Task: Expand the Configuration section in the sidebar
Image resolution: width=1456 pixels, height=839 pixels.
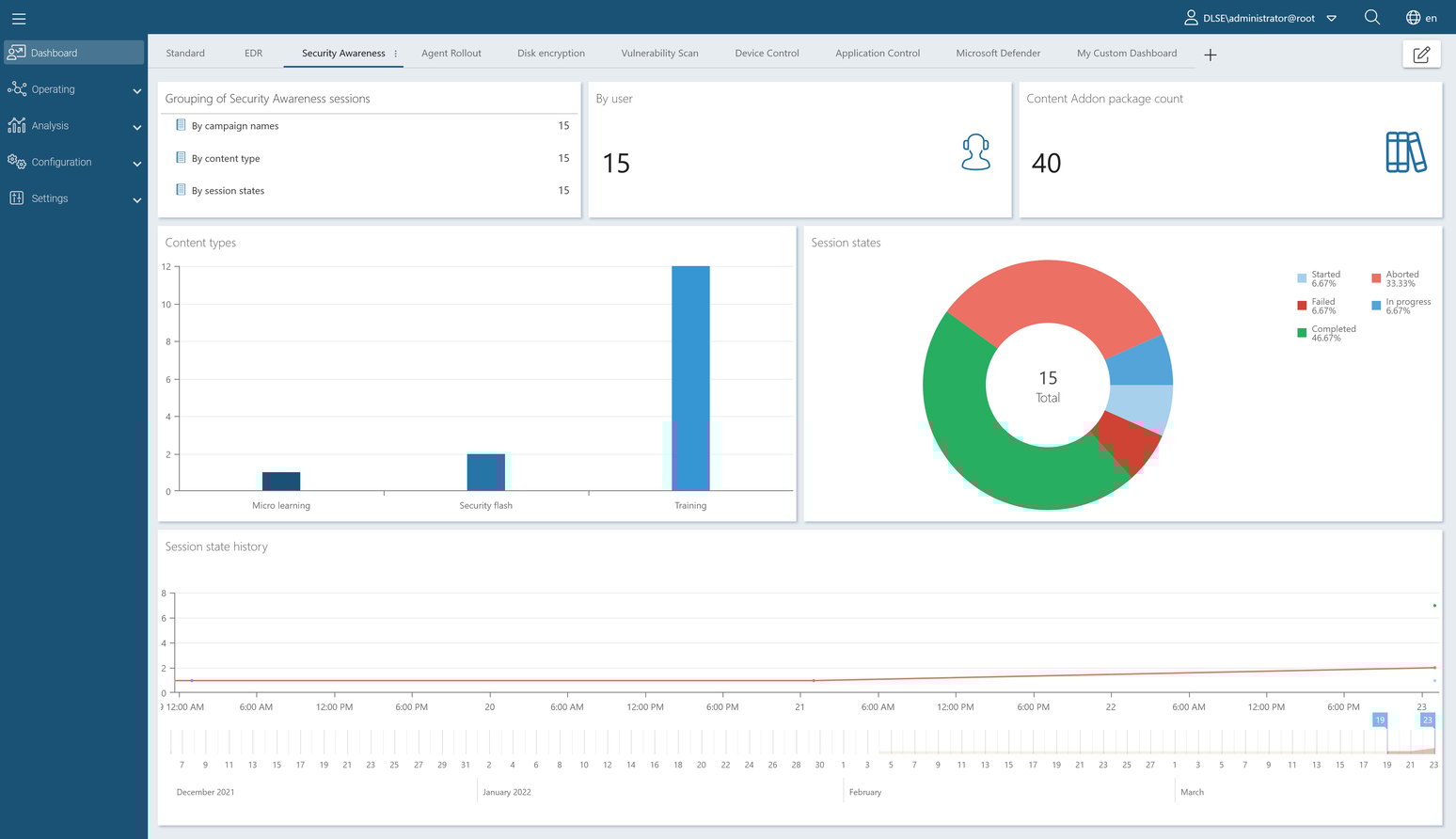Action: click(x=61, y=162)
